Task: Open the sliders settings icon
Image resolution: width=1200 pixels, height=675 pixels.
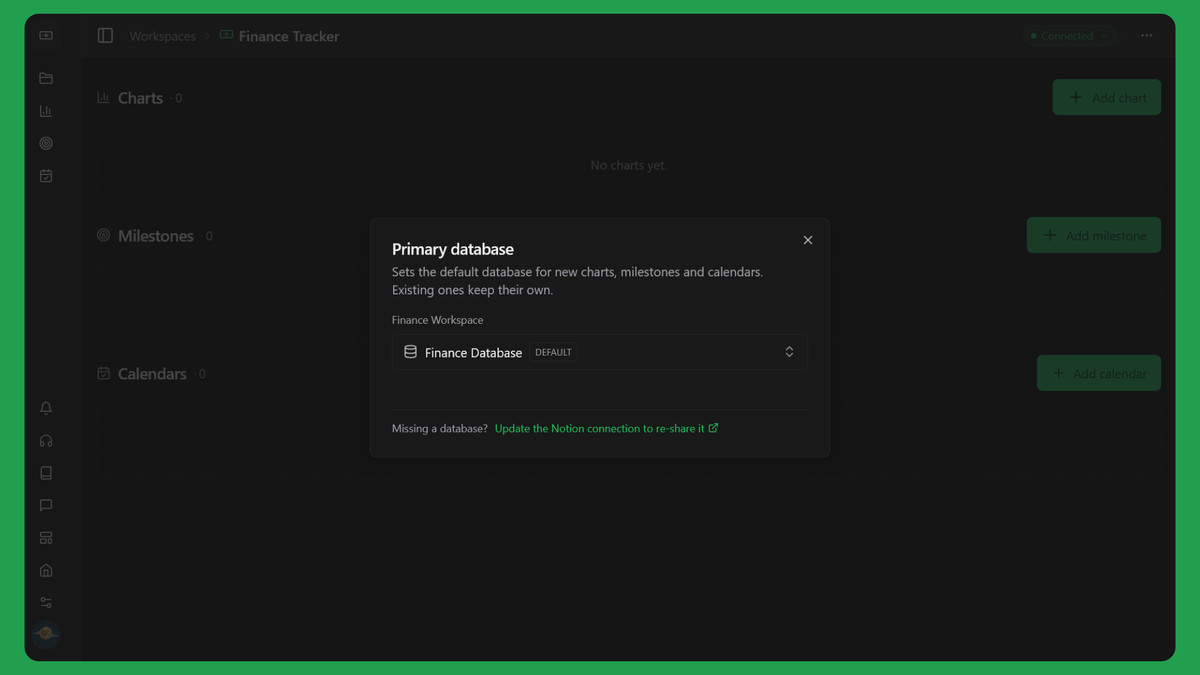Action: (x=46, y=602)
